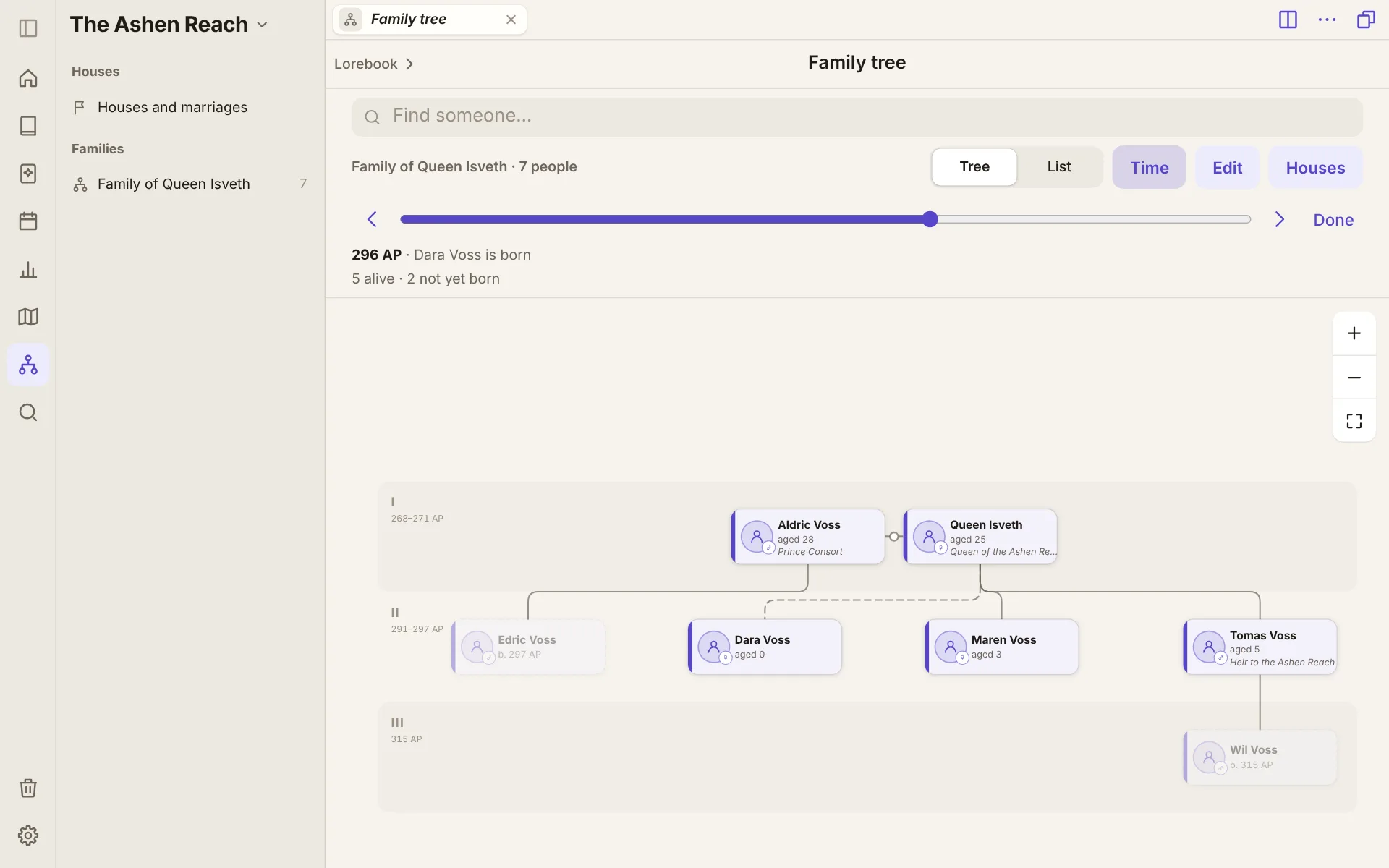Viewport: 1389px width, 868px height.
Task: Select the Dara Voss person card
Action: 765,647
